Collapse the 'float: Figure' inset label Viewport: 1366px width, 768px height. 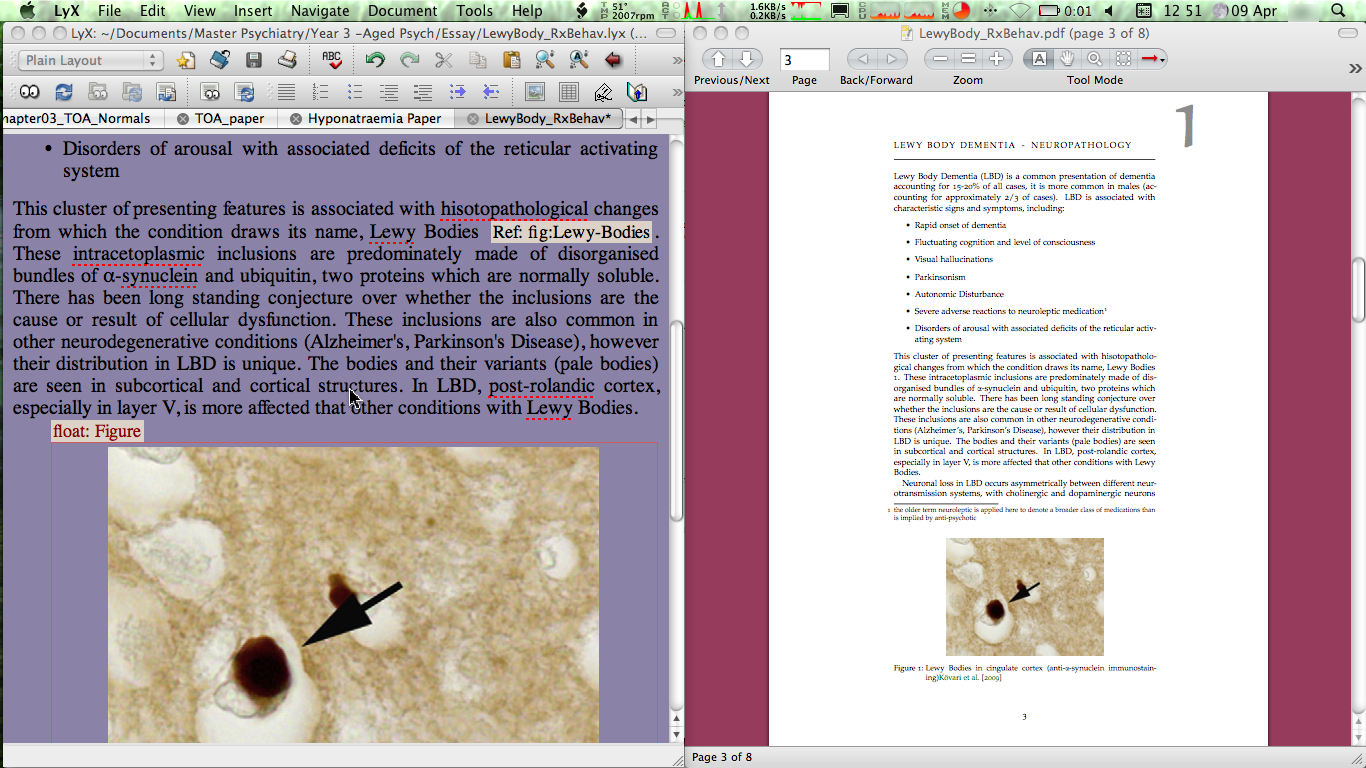coord(98,431)
